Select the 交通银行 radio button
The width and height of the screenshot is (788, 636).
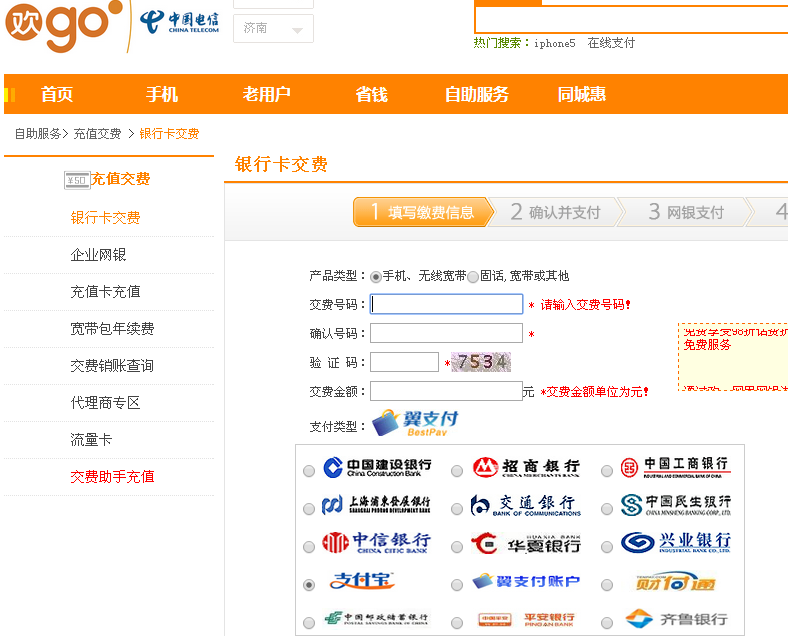457,509
